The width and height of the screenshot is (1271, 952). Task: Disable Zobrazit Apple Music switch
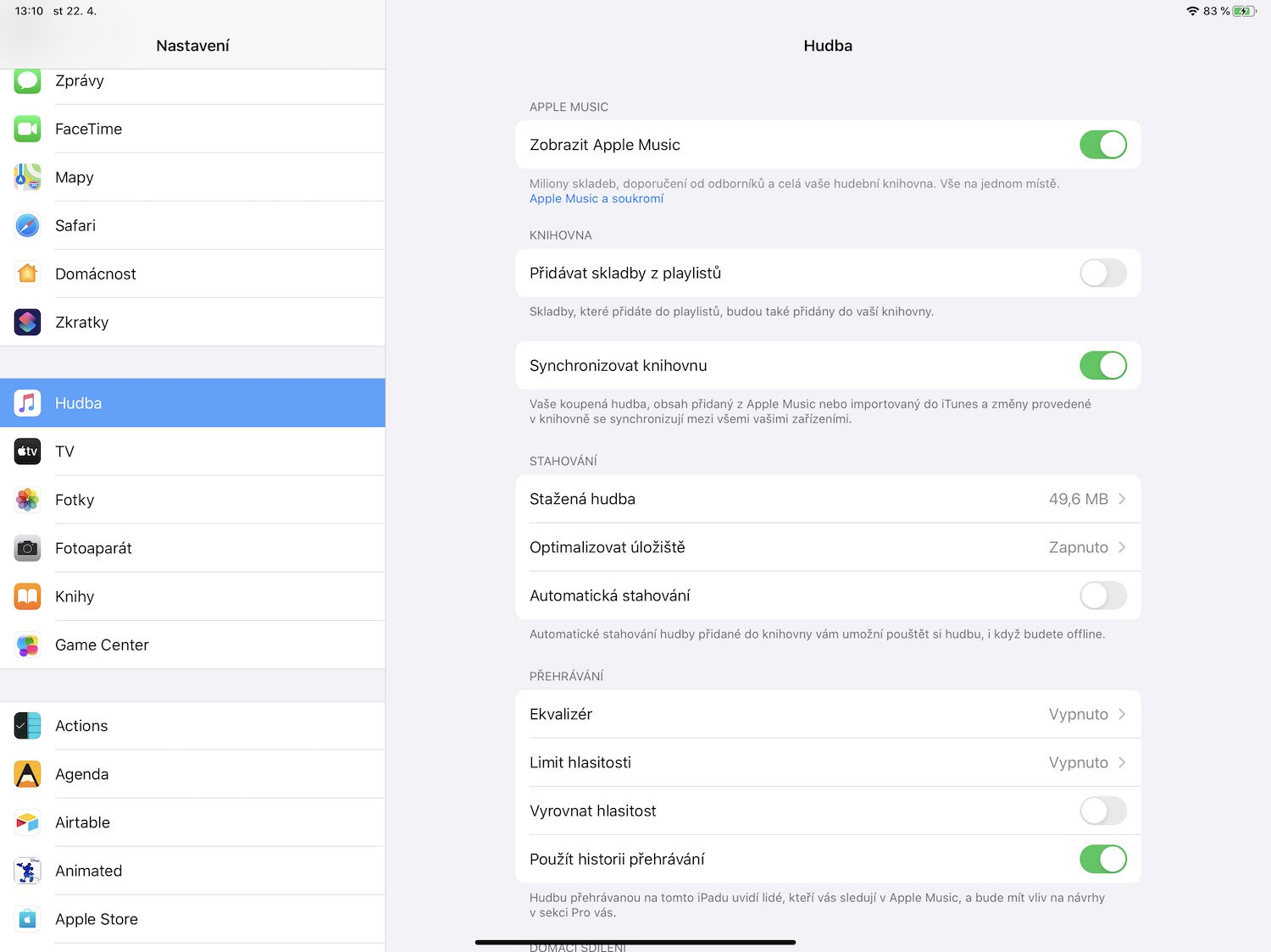[x=1102, y=145]
